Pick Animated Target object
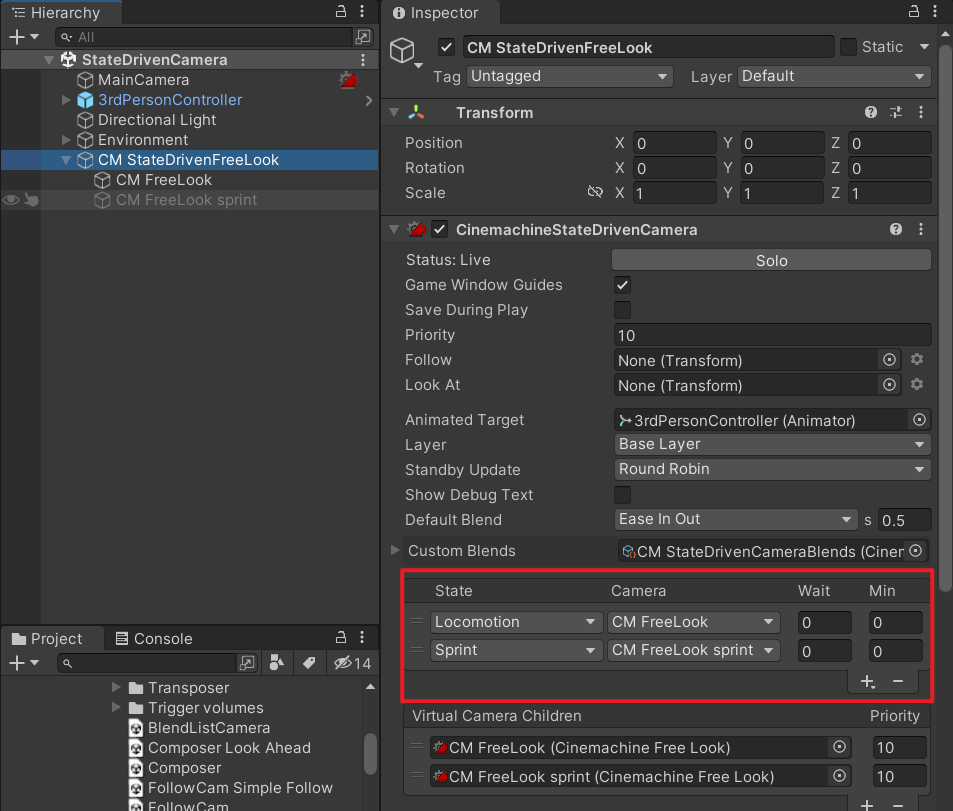The height and width of the screenshot is (811, 953). [920, 419]
